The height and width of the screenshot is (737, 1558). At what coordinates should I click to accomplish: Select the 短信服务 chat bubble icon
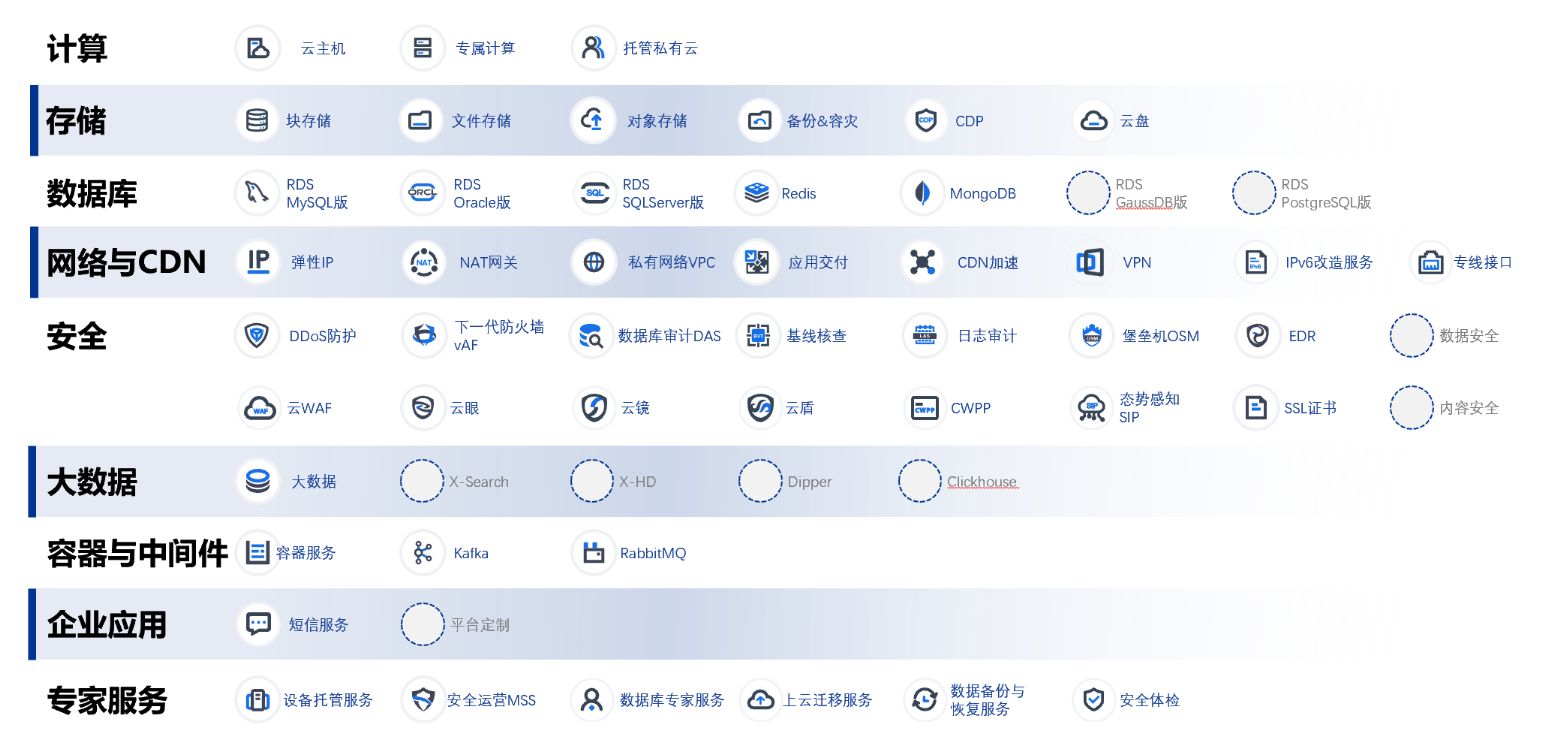[258, 624]
